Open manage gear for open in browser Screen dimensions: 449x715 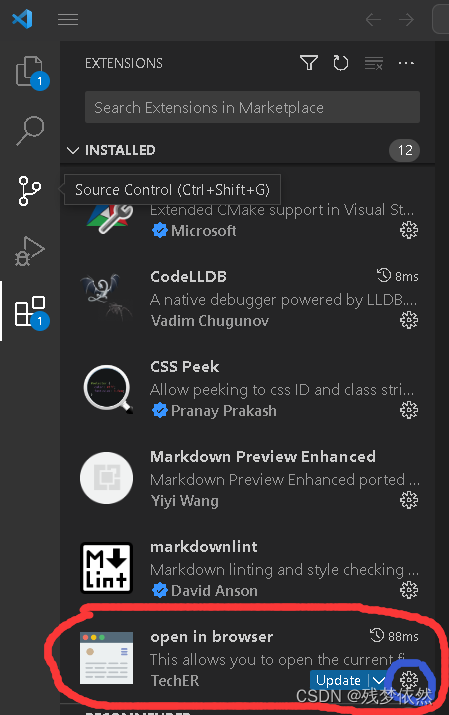pos(409,680)
